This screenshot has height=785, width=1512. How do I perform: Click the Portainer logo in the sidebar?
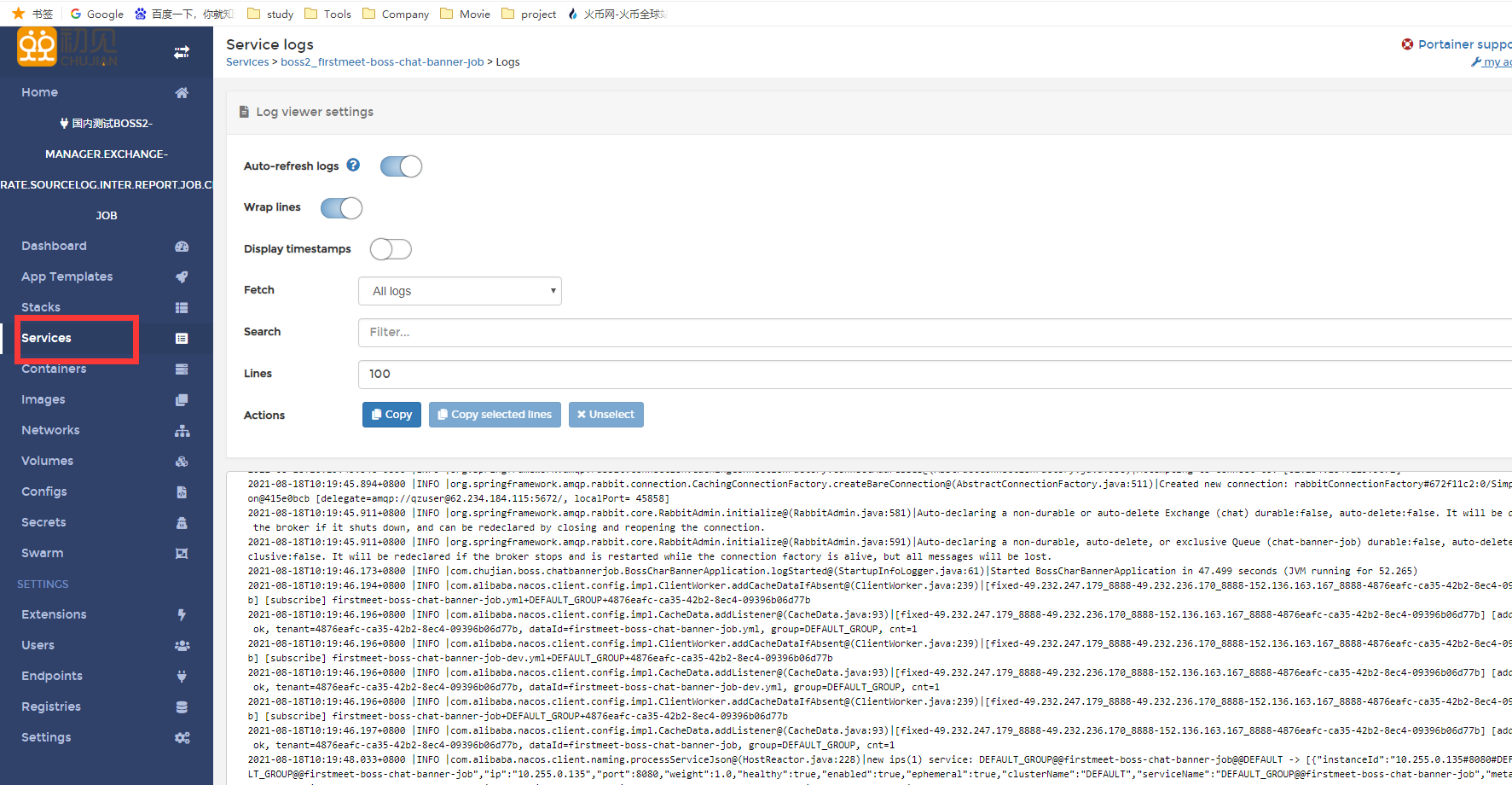67,47
